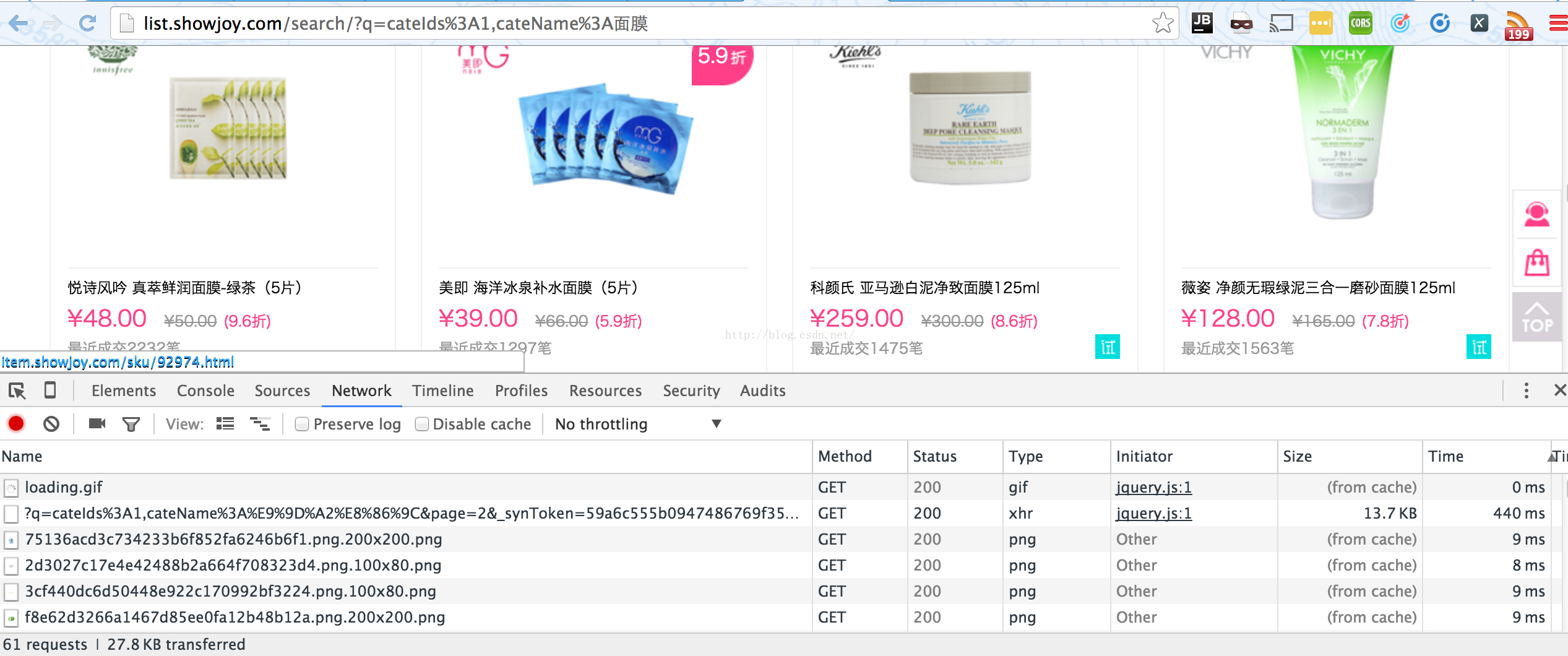The width and height of the screenshot is (1568, 656).
Task: Activate the inspect element picker
Action: tap(17, 391)
